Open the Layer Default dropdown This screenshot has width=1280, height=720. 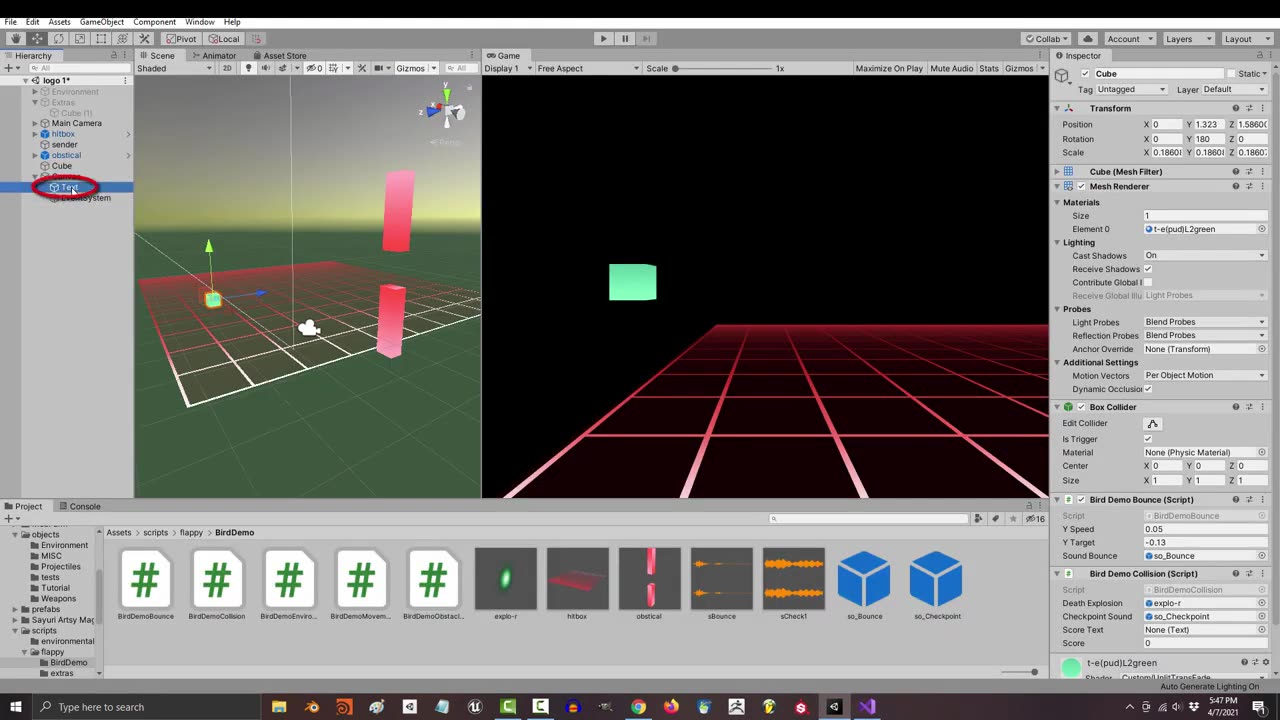tap(1235, 89)
